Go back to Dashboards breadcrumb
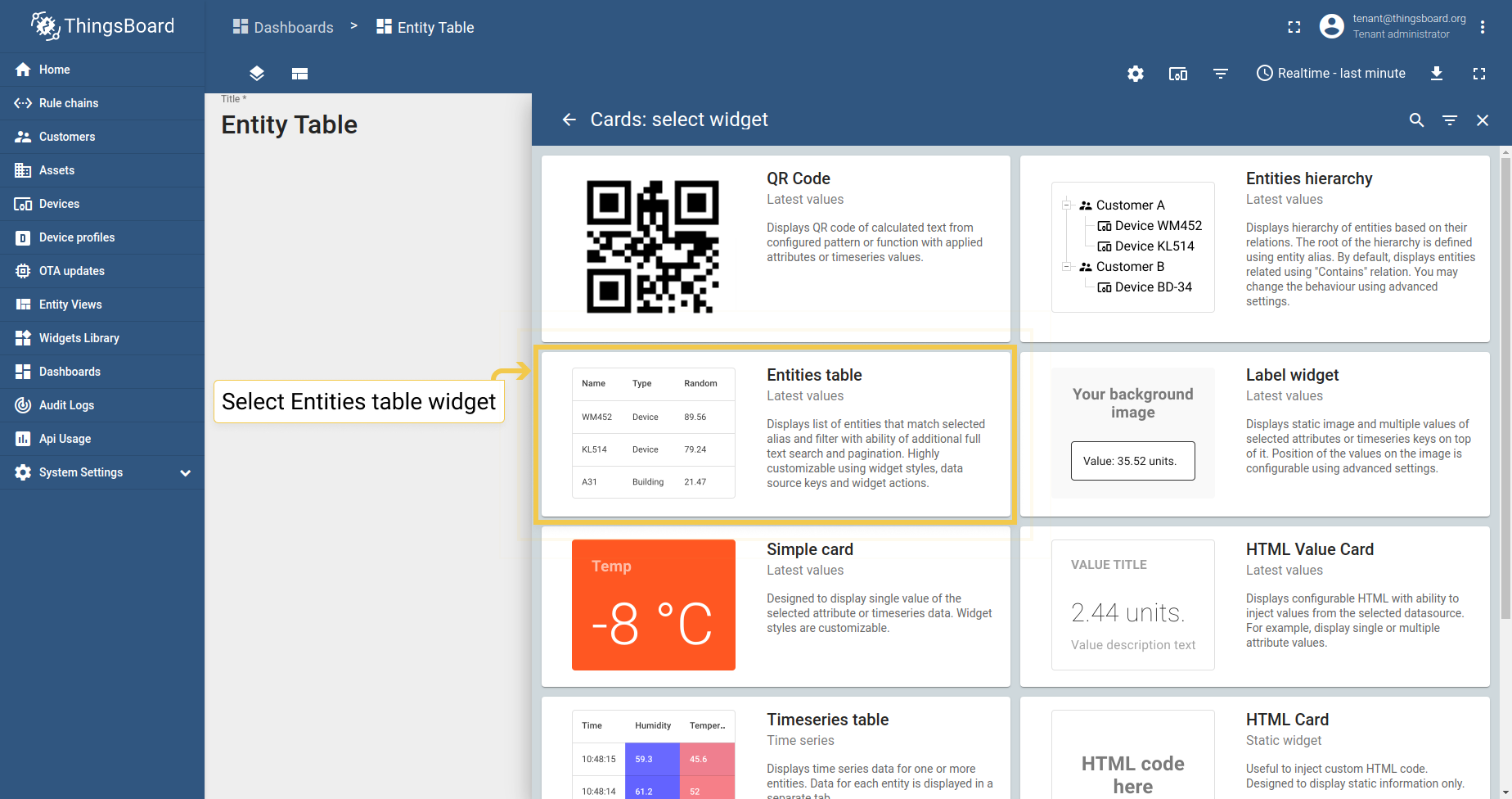 pos(283,27)
